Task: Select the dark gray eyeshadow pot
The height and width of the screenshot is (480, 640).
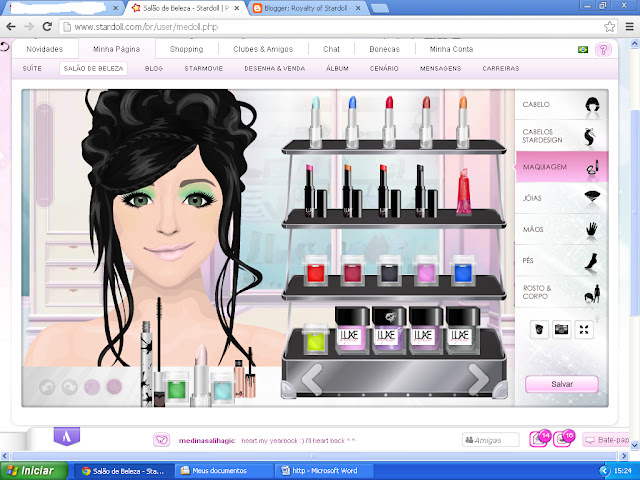Action: pyautogui.click(x=389, y=271)
